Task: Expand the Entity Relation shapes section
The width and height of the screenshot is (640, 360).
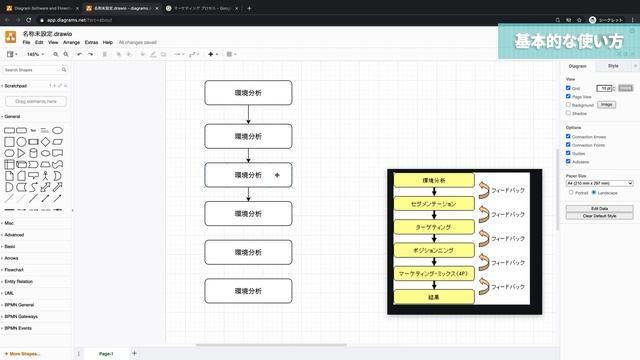Action: (18, 282)
